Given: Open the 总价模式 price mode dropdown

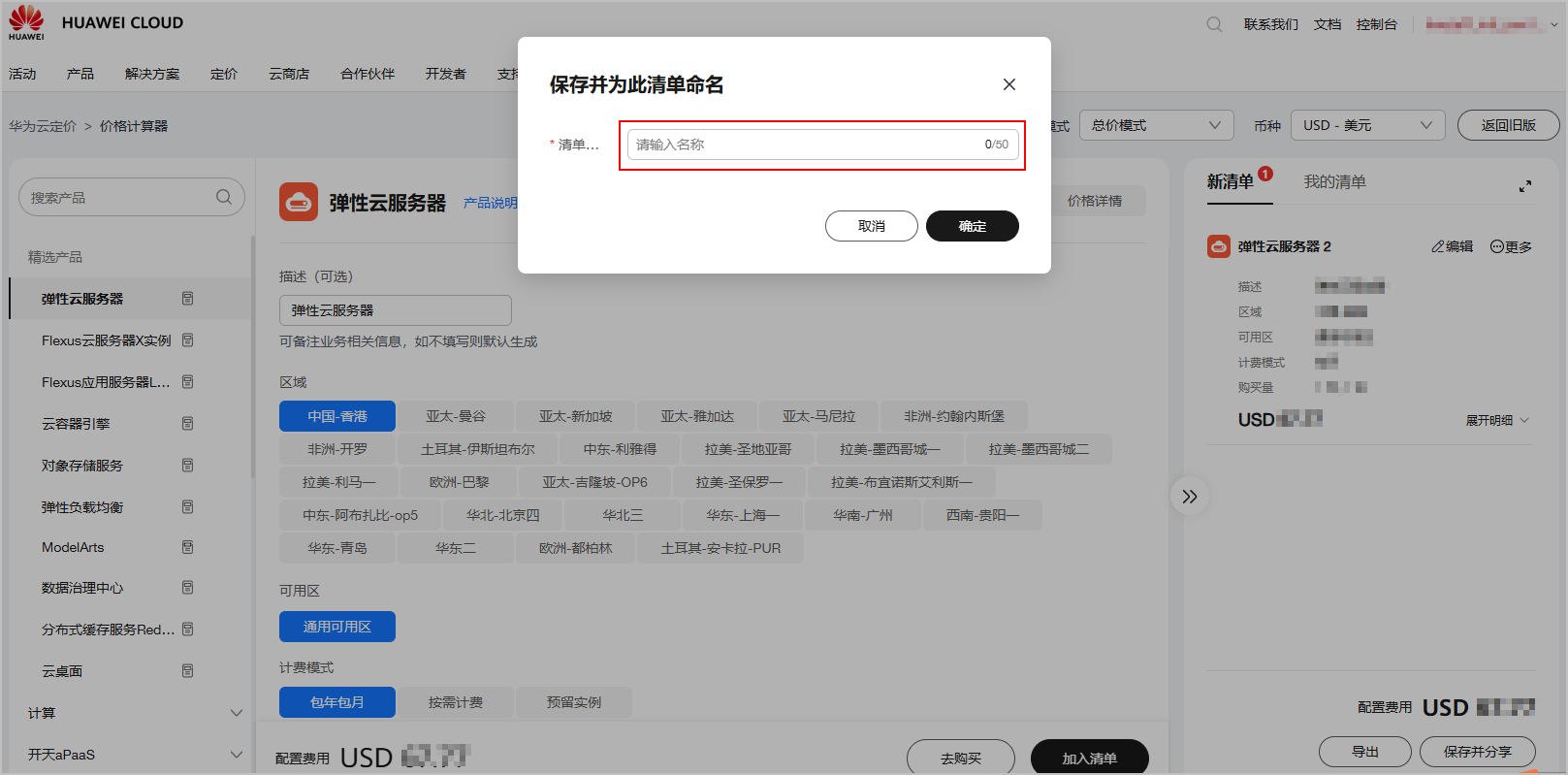Looking at the screenshot, I should [1156, 125].
